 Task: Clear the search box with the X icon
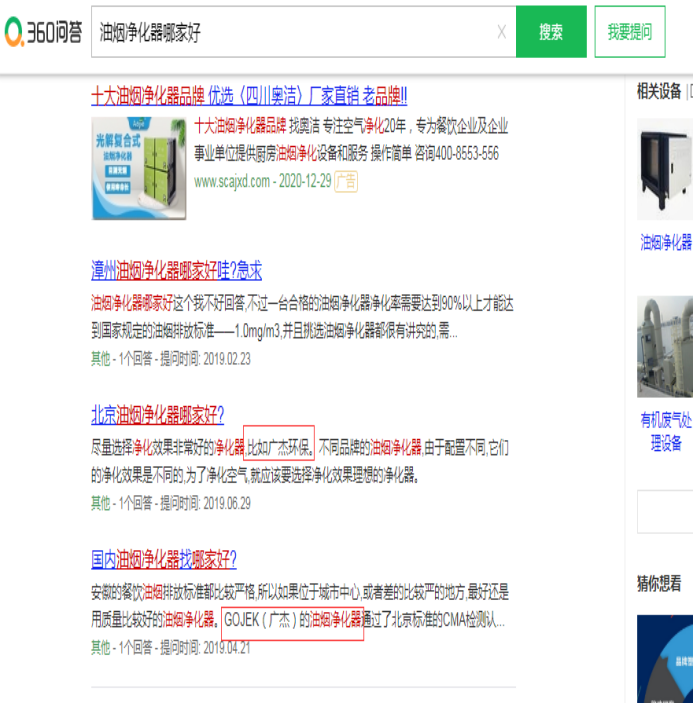click(x=502, y=32)
